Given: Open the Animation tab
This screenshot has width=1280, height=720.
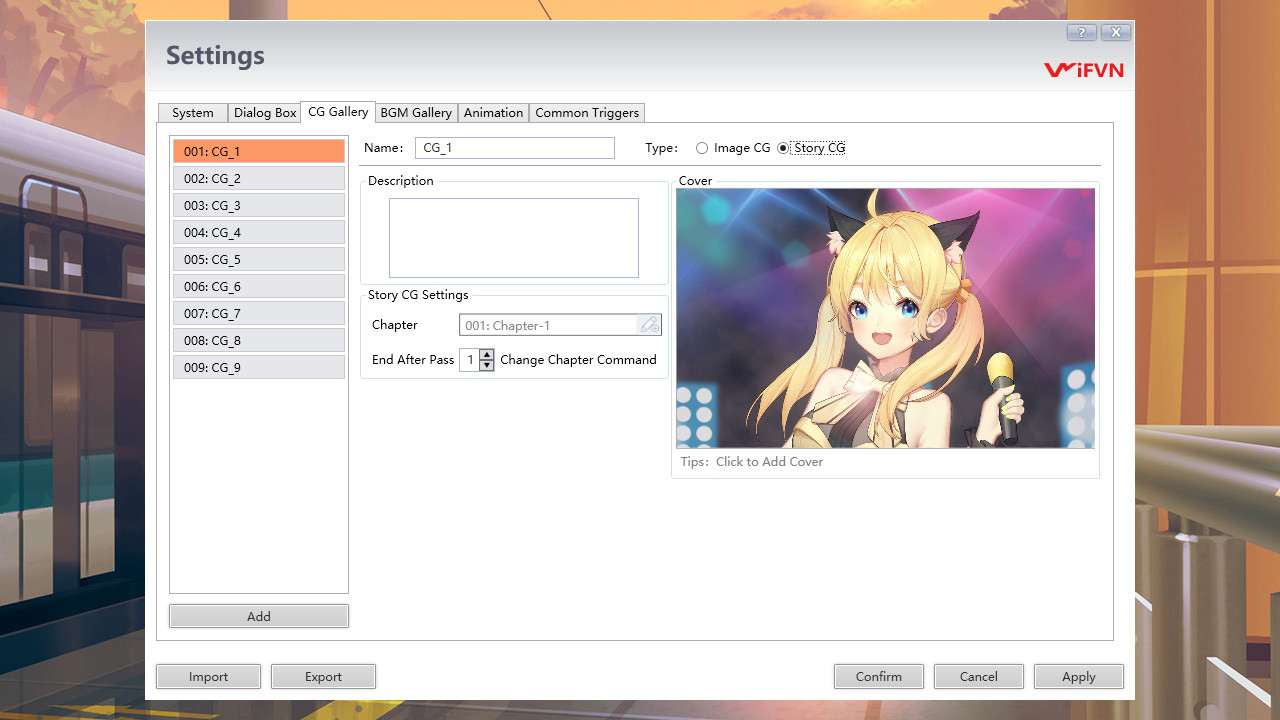Looking at the screenshot, I should pos(493,112).
